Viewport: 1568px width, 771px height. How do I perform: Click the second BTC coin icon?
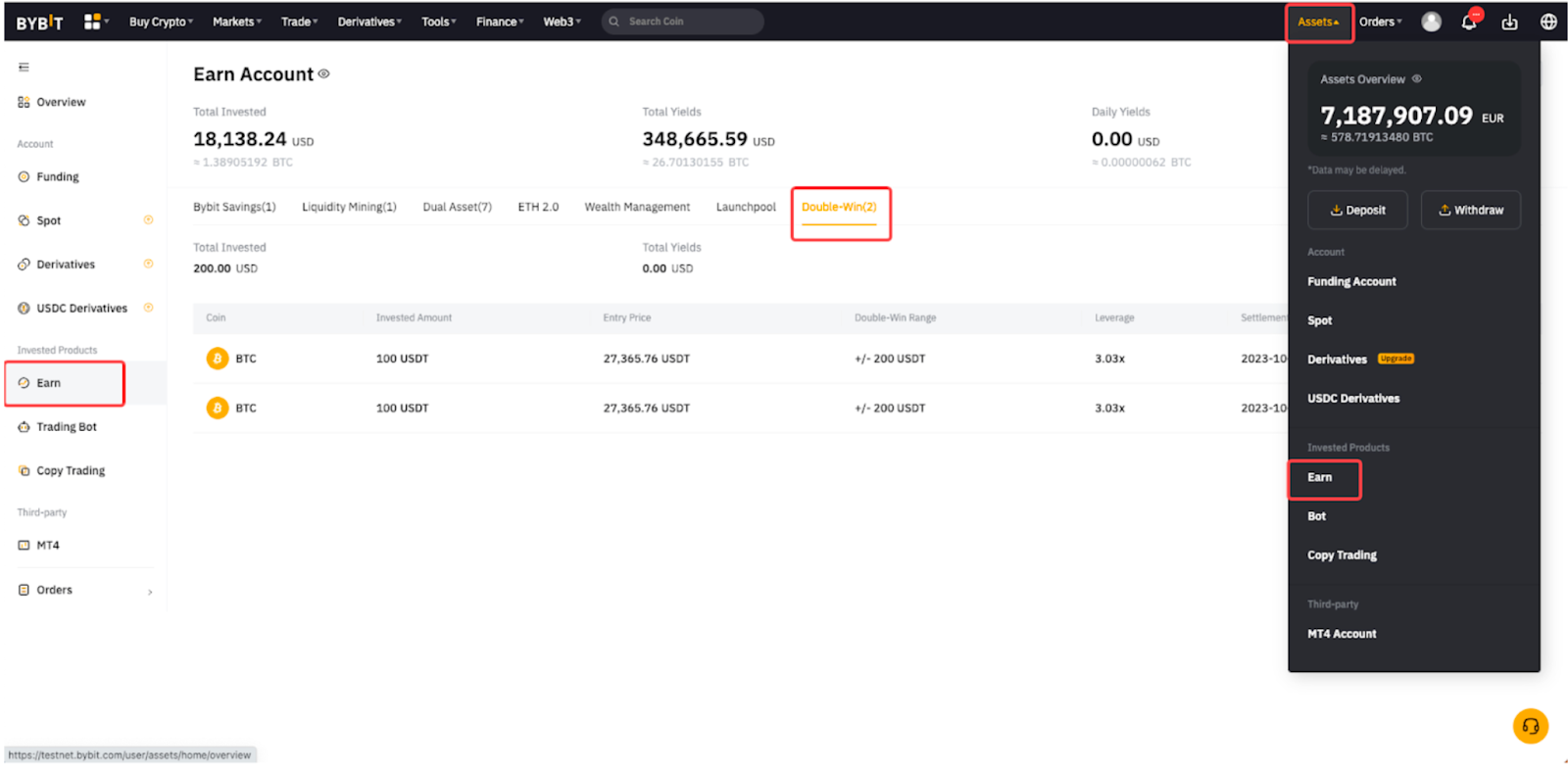(x=218, y=408)
